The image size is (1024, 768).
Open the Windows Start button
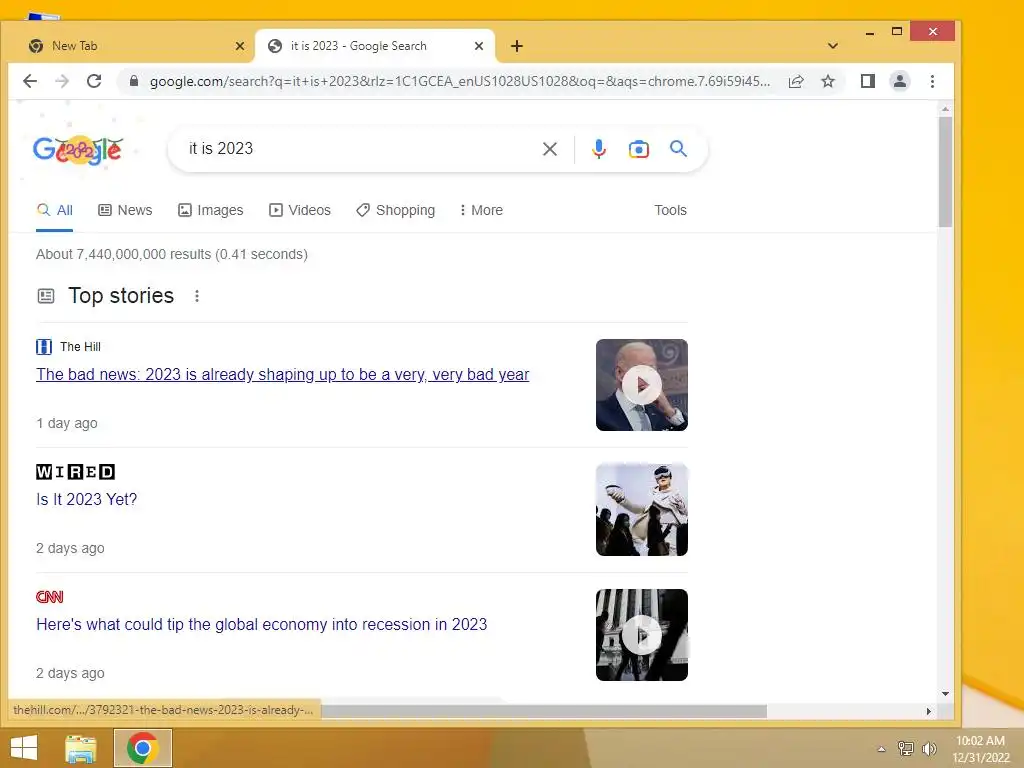tap(24, 748)
